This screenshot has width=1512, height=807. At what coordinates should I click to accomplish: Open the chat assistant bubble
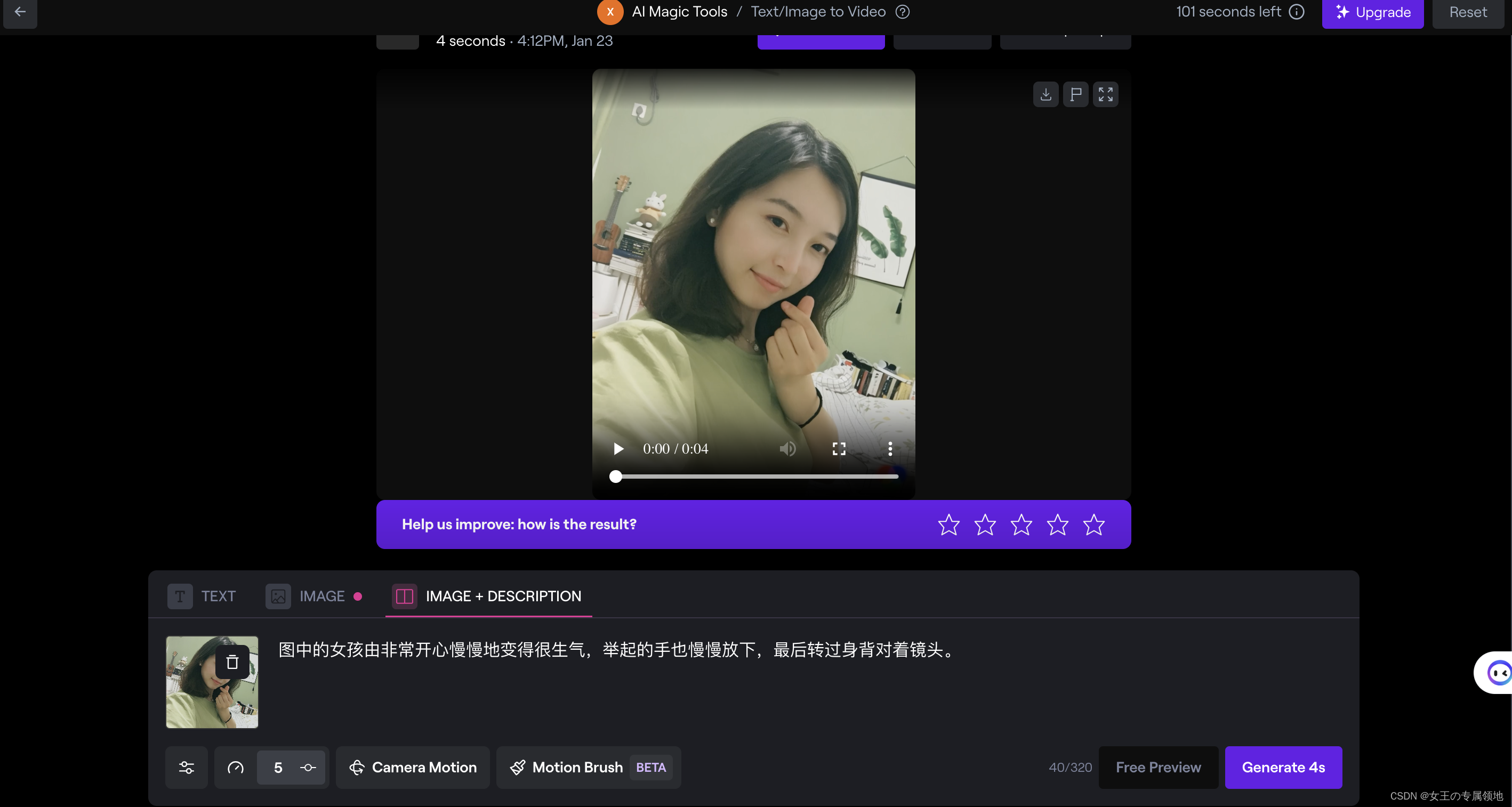(1499, 673)
